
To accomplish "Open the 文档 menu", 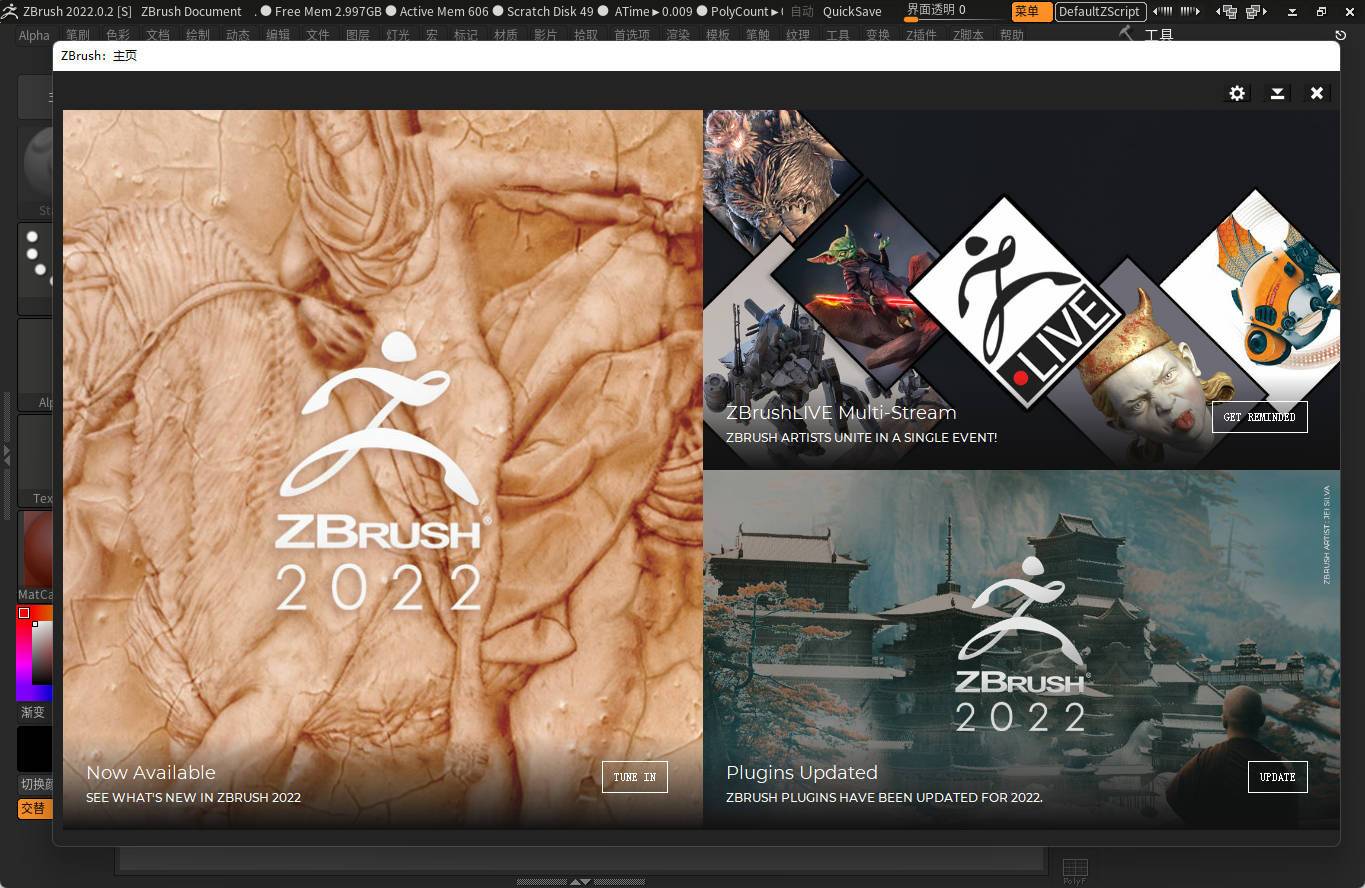I will pos(158,35).
